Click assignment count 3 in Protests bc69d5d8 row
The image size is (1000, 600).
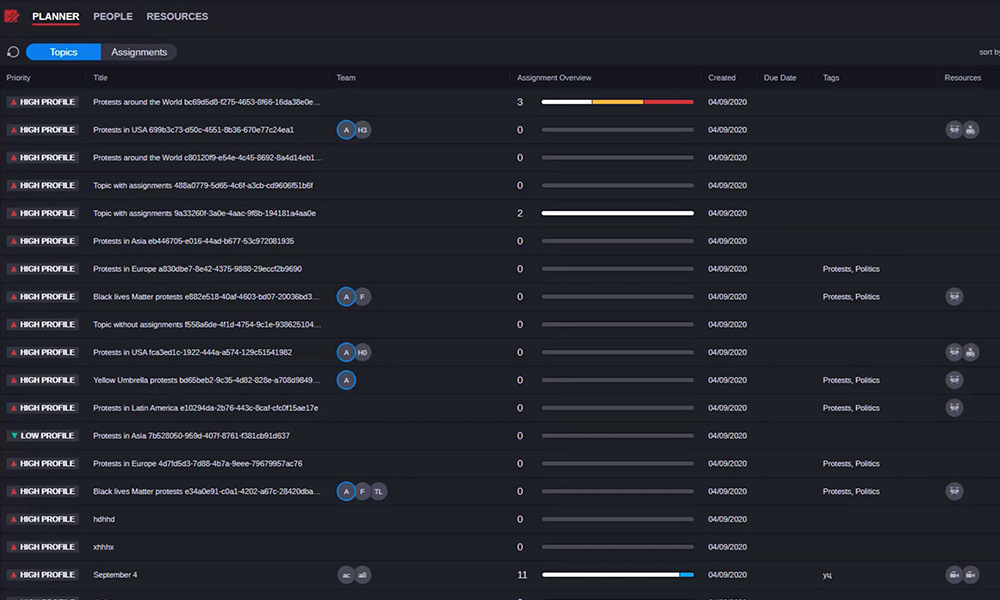coord(520,102)
